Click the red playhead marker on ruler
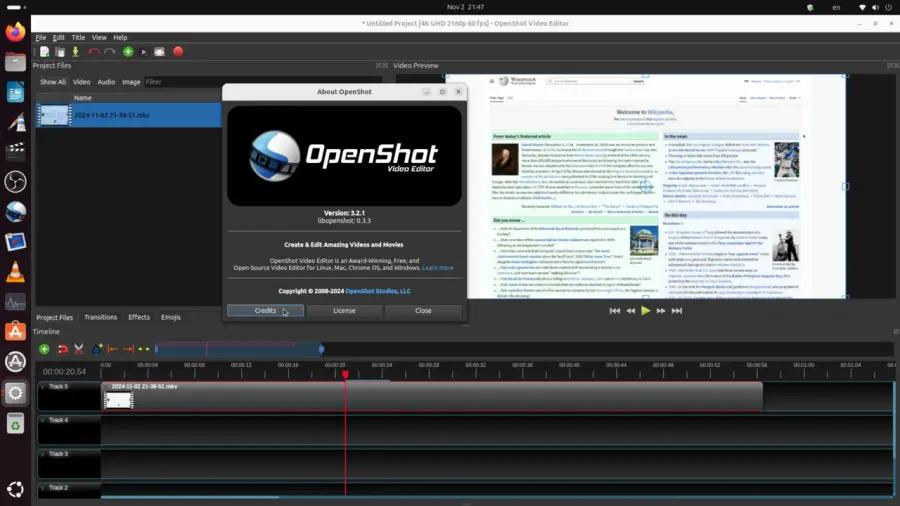Viewport: 900px width, 506px height. (x=345, y=375)
